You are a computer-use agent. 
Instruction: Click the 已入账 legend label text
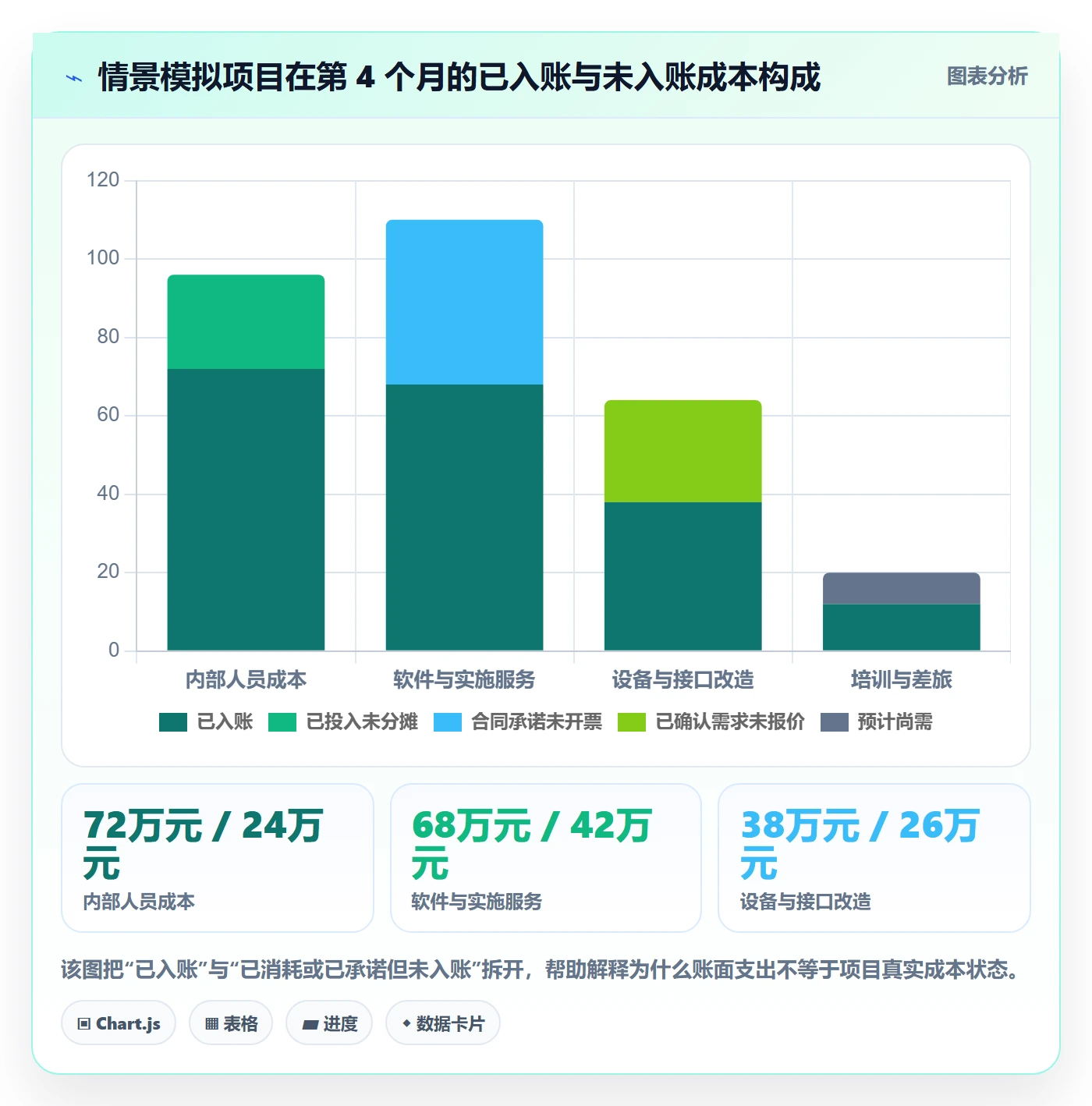[225, 722]
